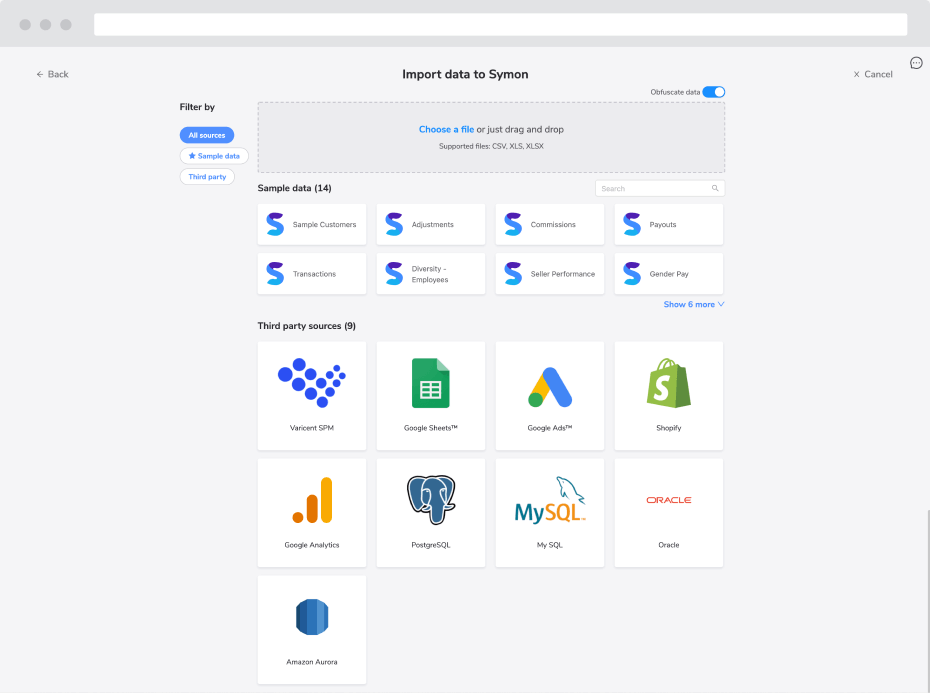Click the Sample Customers label

pos(324,224)
